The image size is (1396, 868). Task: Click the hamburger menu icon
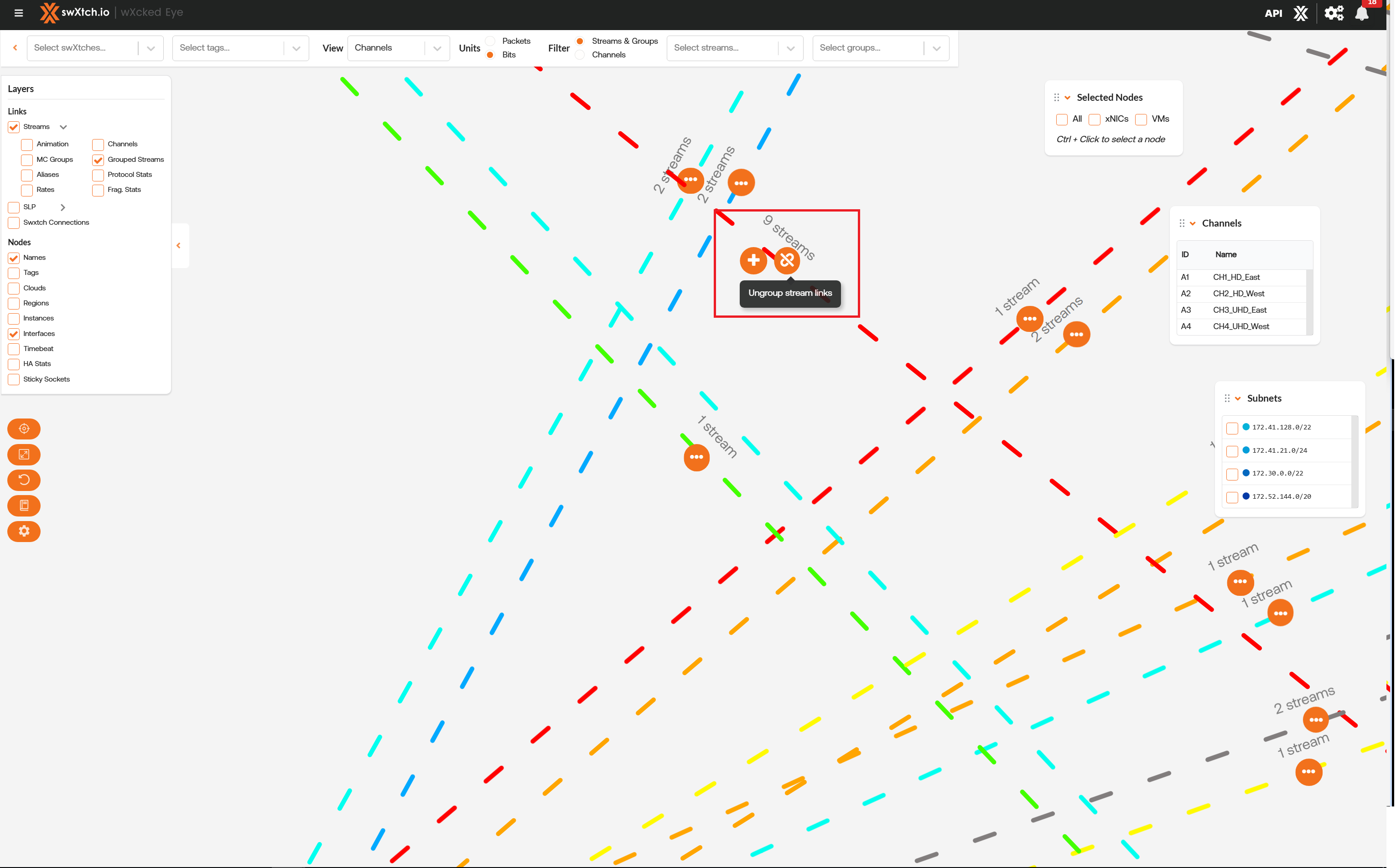point(18,13)
